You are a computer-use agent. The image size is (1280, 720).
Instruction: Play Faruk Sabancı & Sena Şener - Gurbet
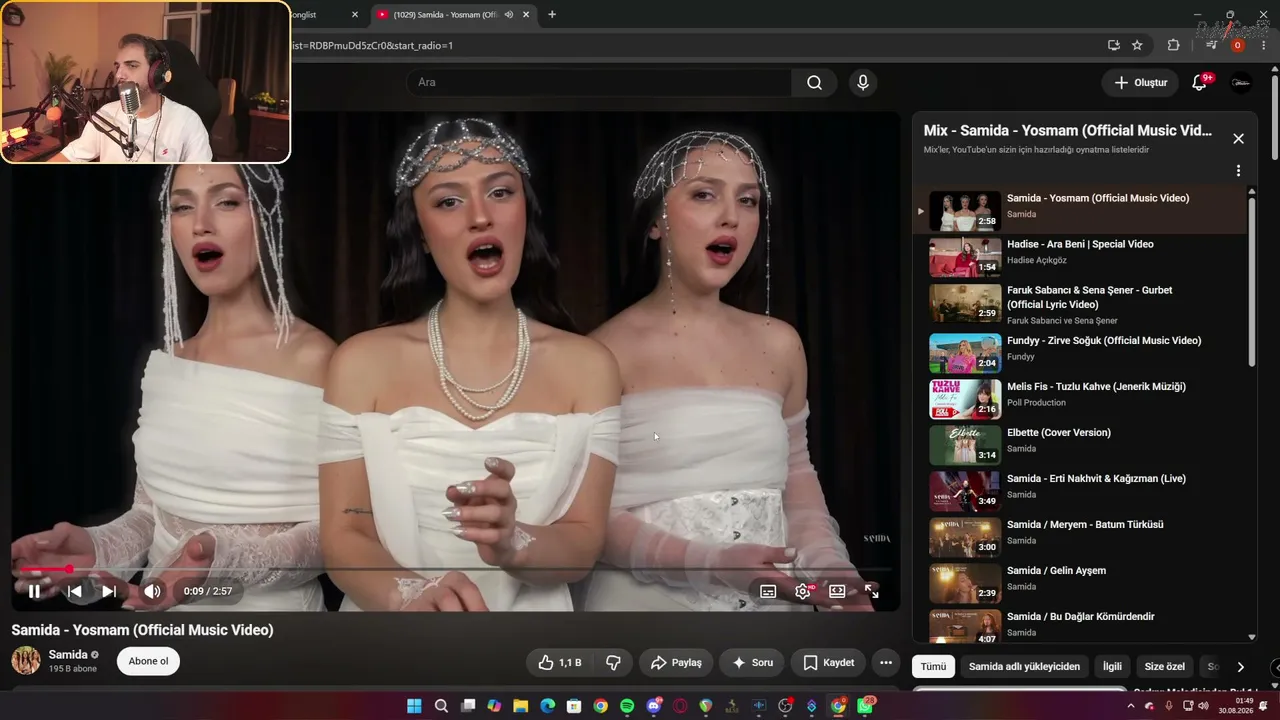pos(1082,303)
